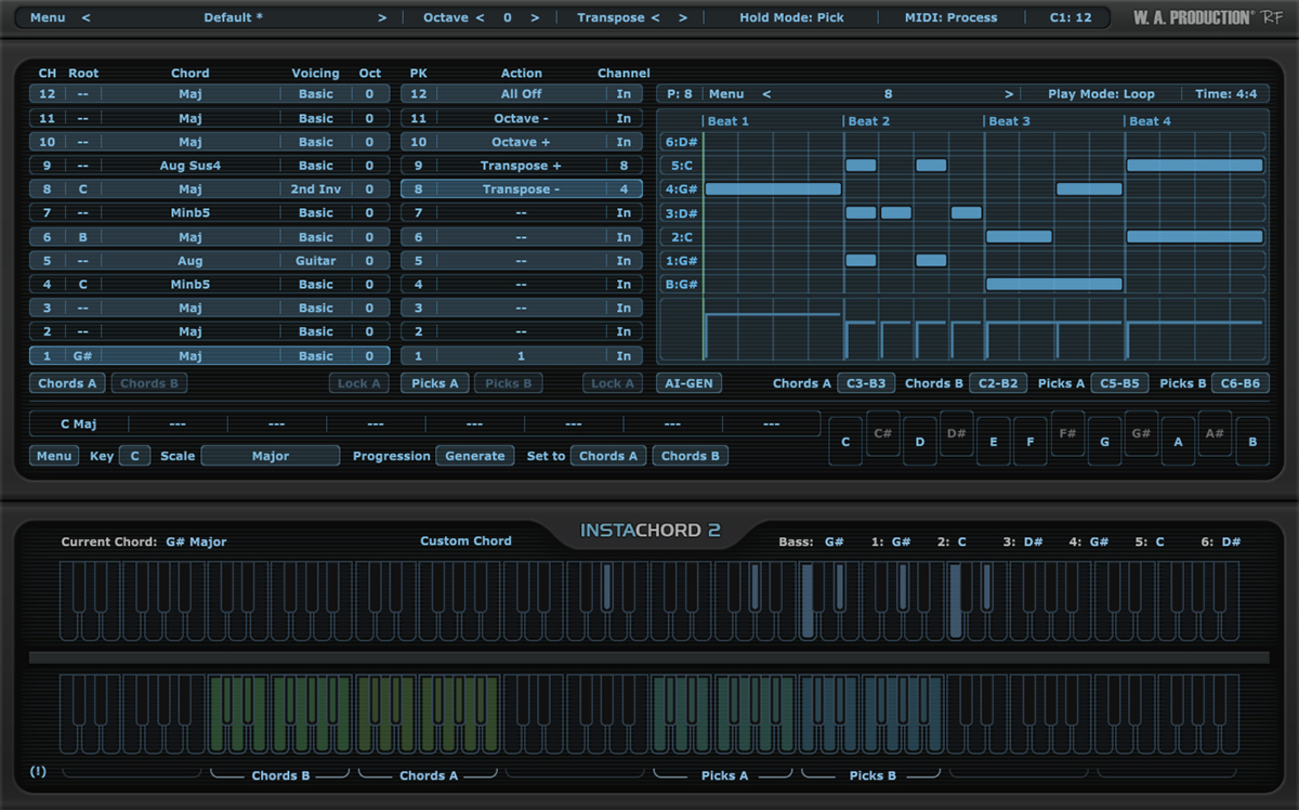Click the next preset arrow beside Default
Image resolution: width=1299 pixels, height=810 pixels.
tap(381, 18)
